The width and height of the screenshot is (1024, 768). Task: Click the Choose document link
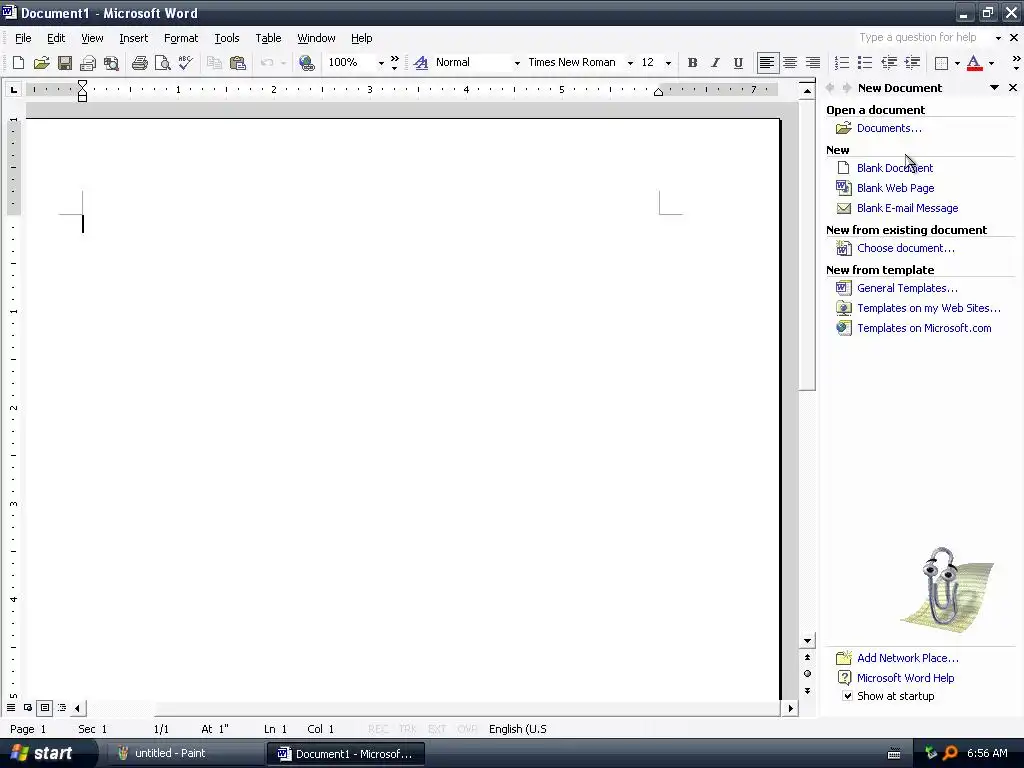point(905,248)
